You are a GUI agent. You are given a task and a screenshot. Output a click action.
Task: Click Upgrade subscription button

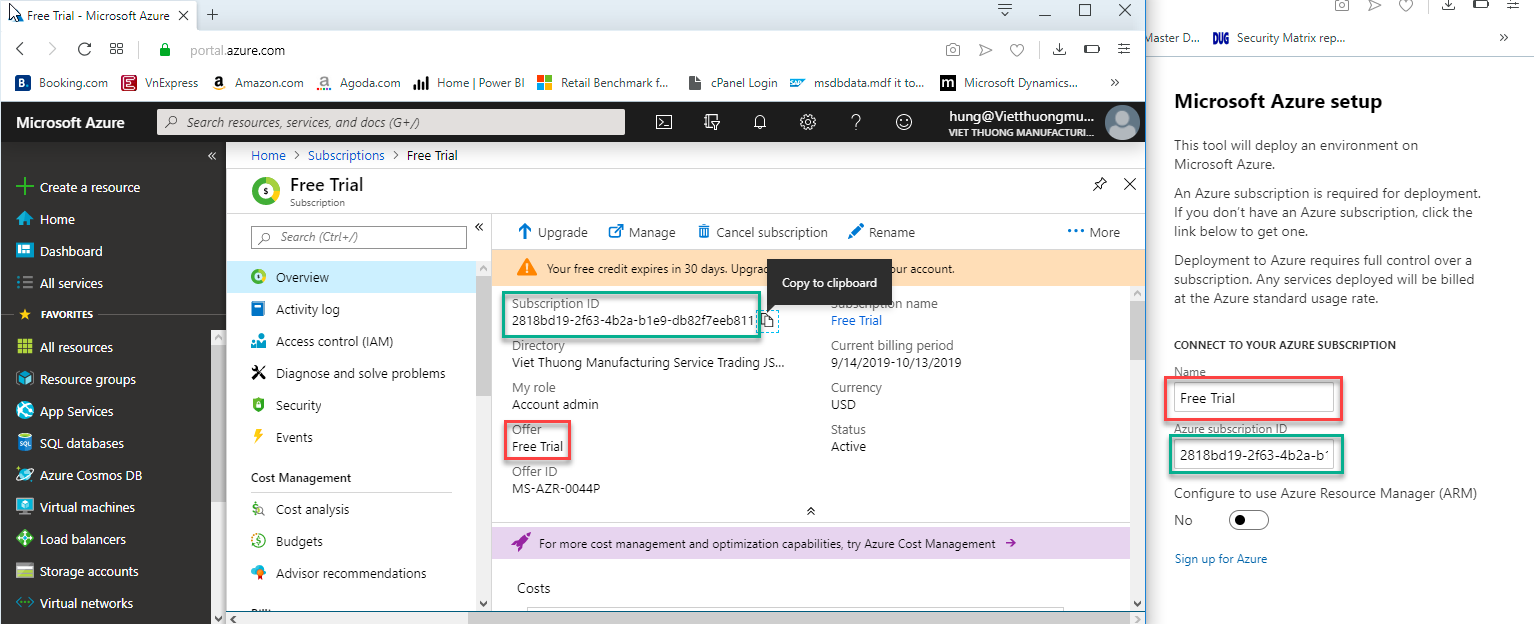coord(552,232)
